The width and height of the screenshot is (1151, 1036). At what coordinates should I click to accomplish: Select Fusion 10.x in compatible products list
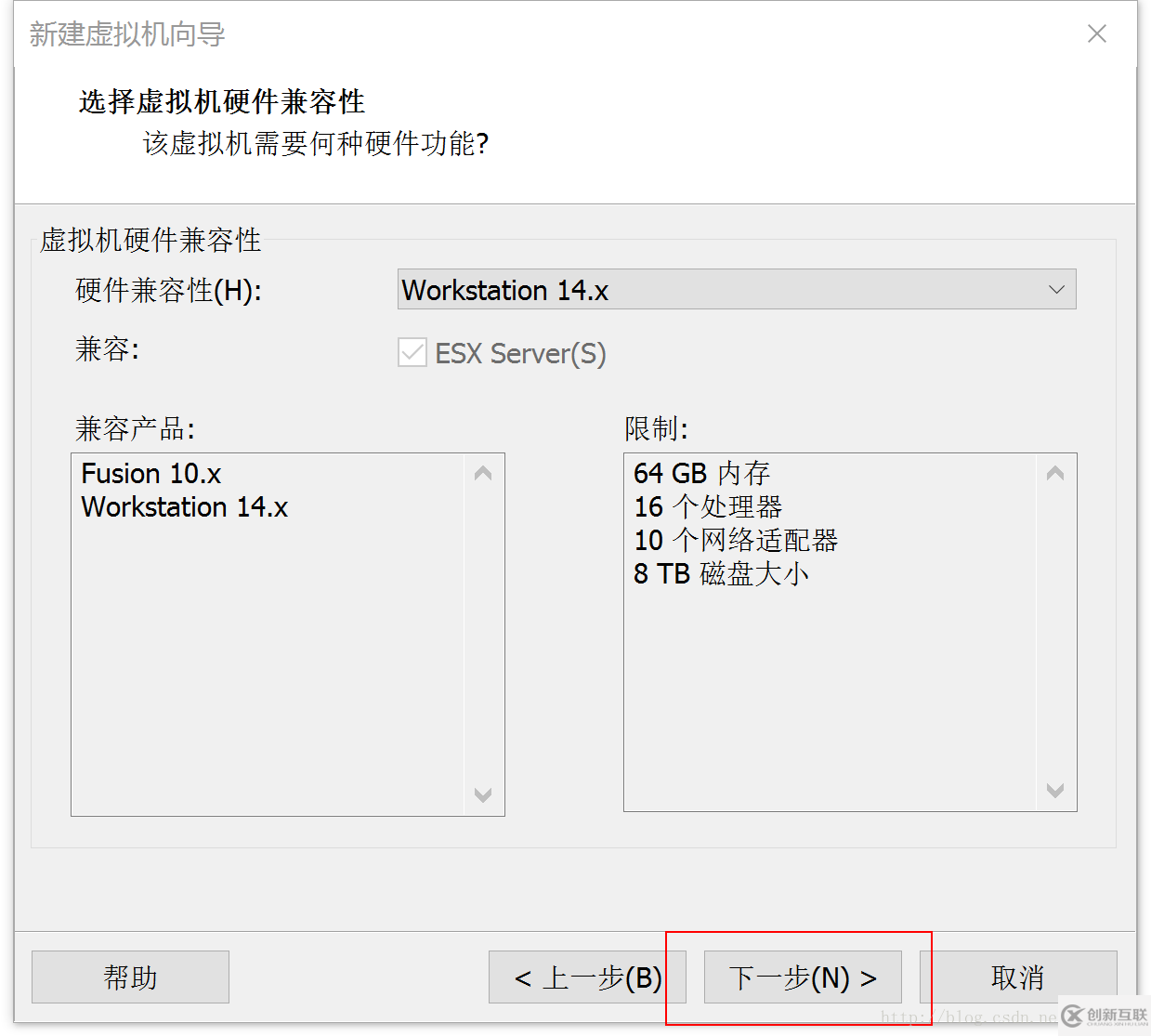[x=150, y=473]
